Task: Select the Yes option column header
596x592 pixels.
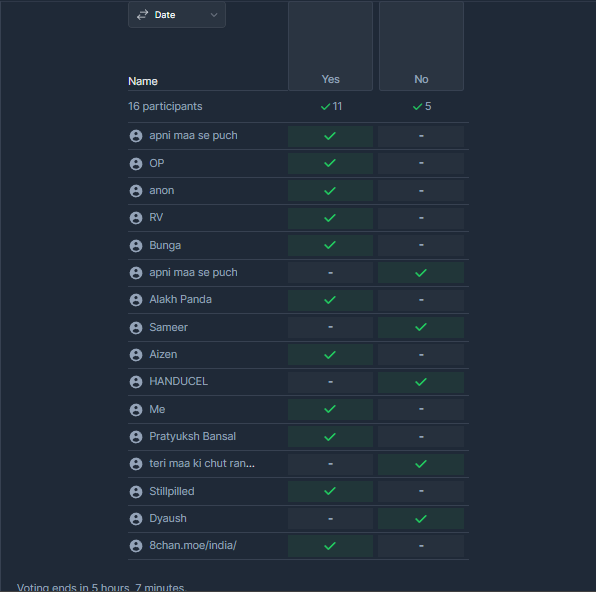Action: click(x=330, y=46)
